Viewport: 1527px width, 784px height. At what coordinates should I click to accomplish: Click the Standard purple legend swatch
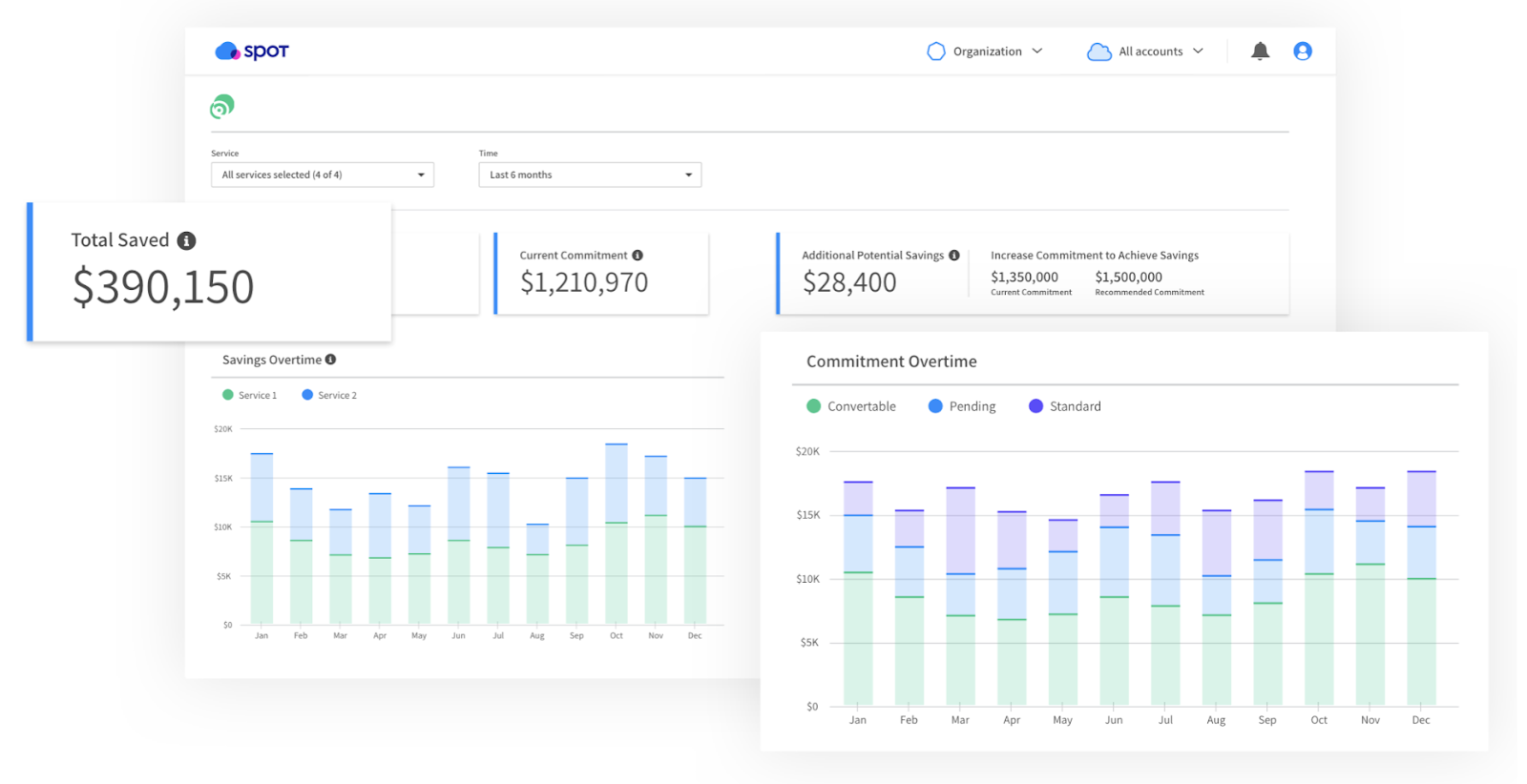pyautogui.click(x=1035, y=406)
